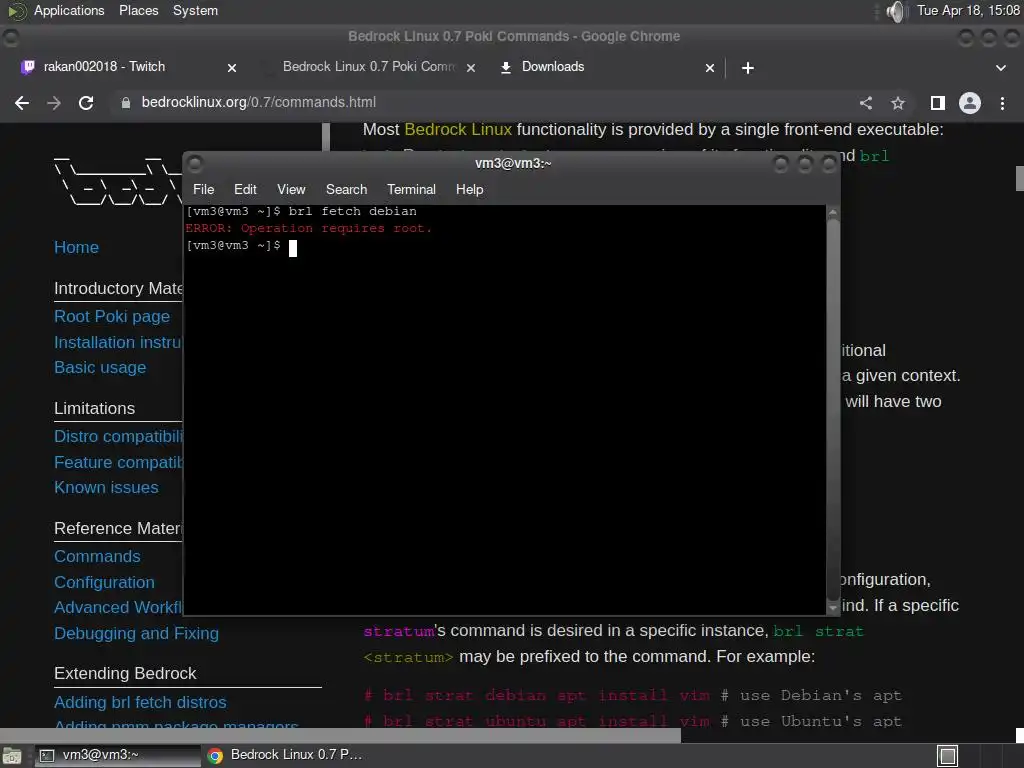Click terminal scrollbar down arrow
This screenshot has width=1024, height=768.
pos(833,608)
